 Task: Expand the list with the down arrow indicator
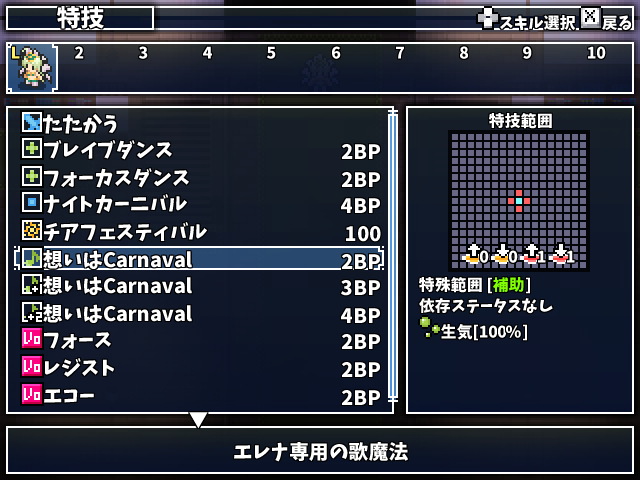pyautogui.click(x=198, y=420)
